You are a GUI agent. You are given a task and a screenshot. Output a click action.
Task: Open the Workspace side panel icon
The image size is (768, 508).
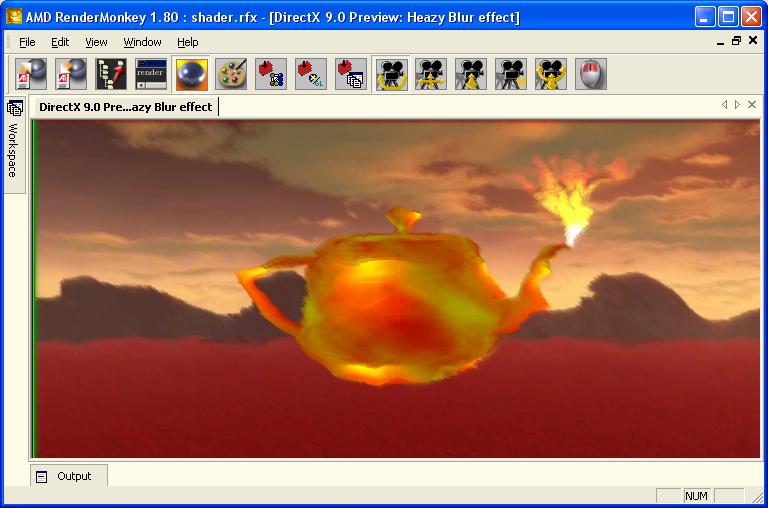[x=15, y=108]
